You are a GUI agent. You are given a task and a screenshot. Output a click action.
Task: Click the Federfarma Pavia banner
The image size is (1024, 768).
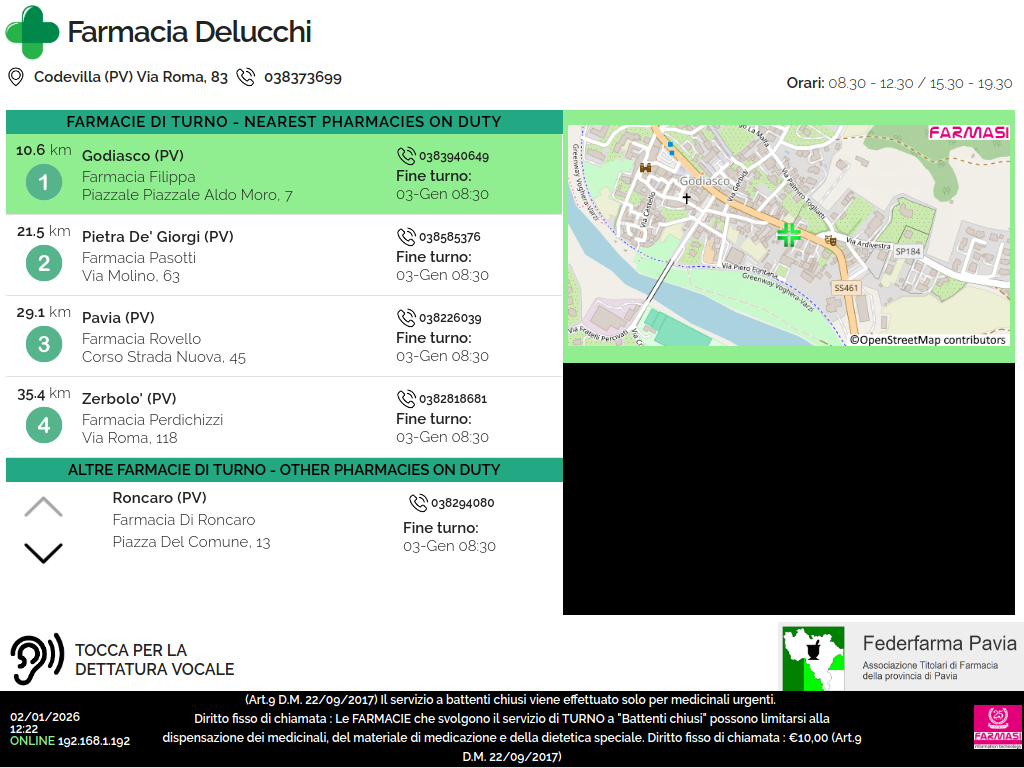pos(900,657)
